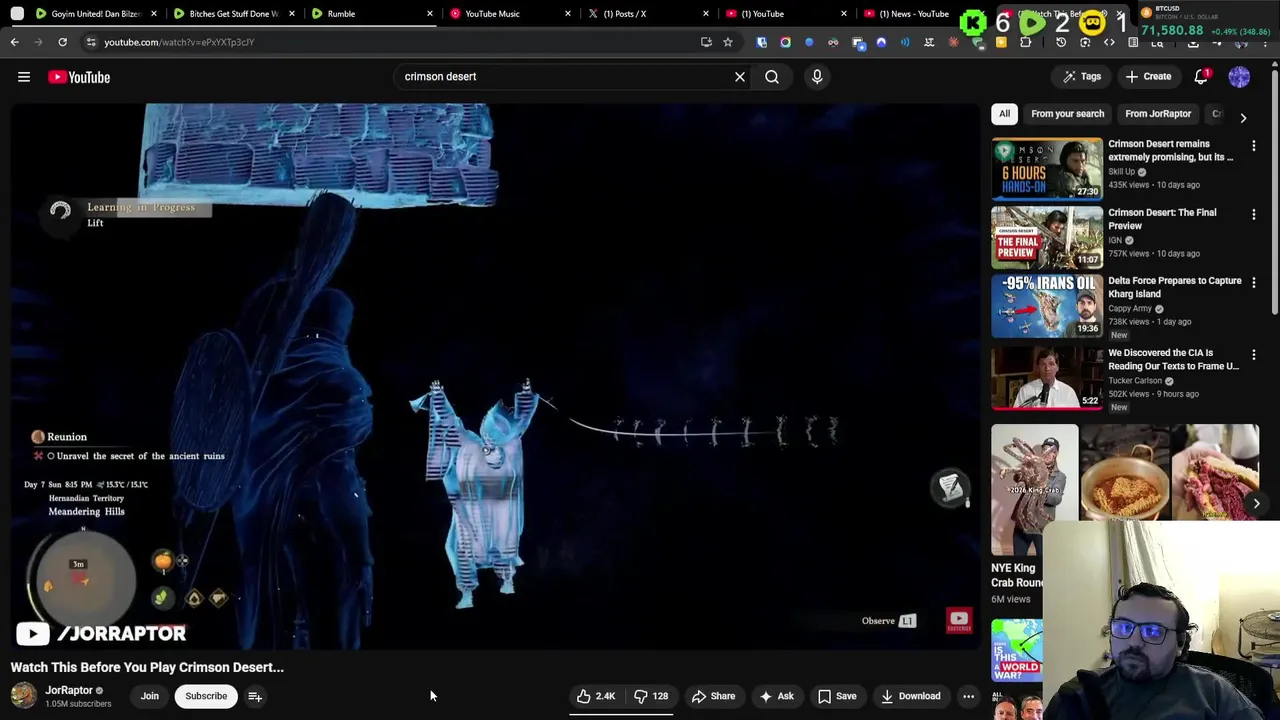Click the address bar URL

(179, 42)
